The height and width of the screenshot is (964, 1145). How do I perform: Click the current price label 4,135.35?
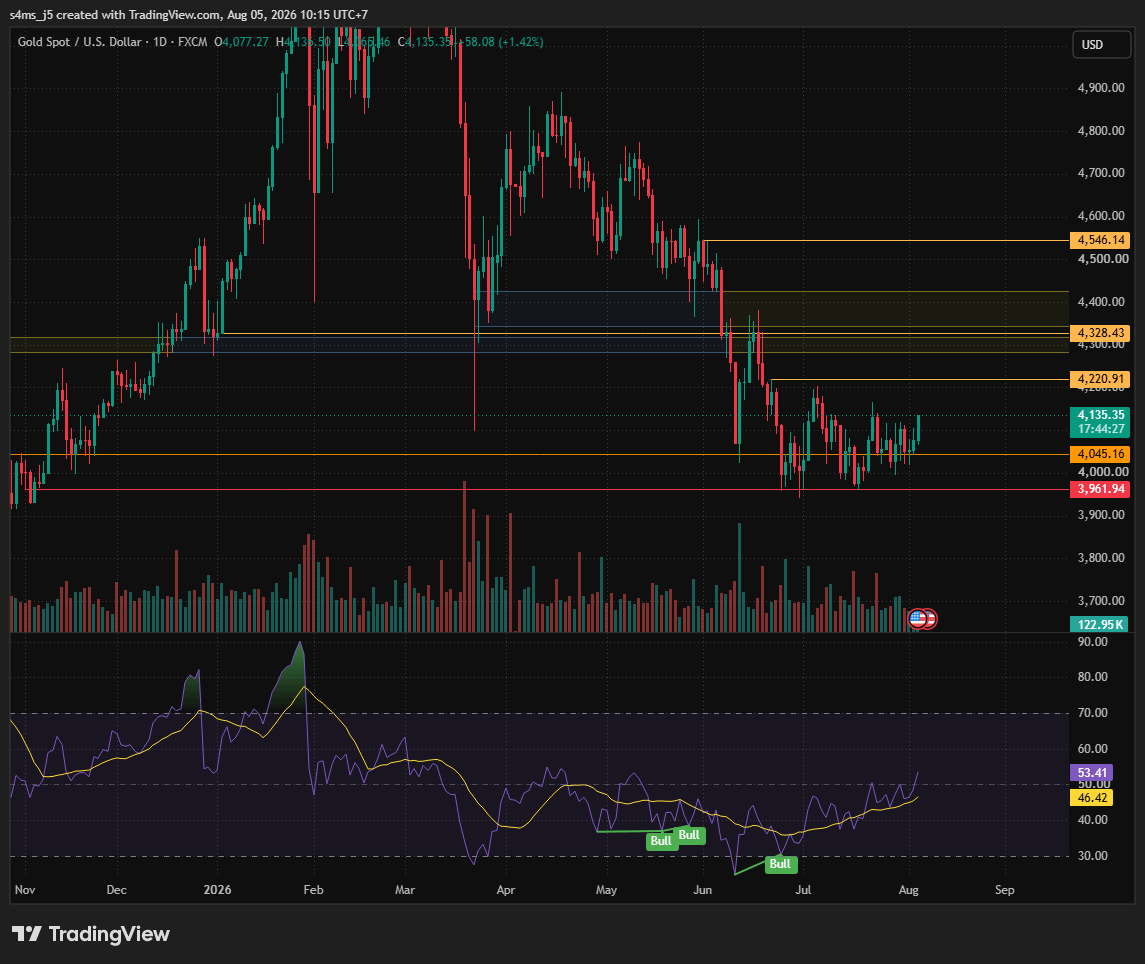pyautogui.click(x=1100, y=415)
